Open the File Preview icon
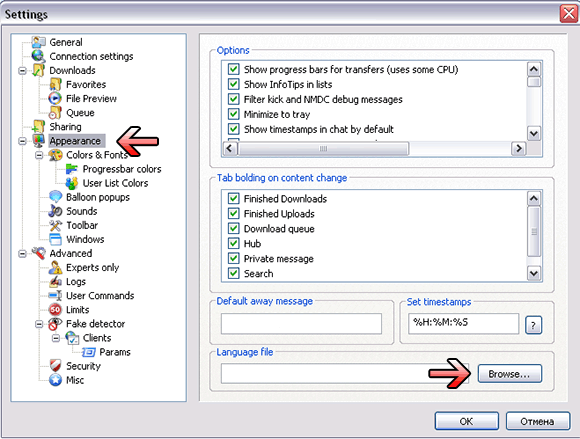Viewport: 580px width, 439px height. (55, 98)
